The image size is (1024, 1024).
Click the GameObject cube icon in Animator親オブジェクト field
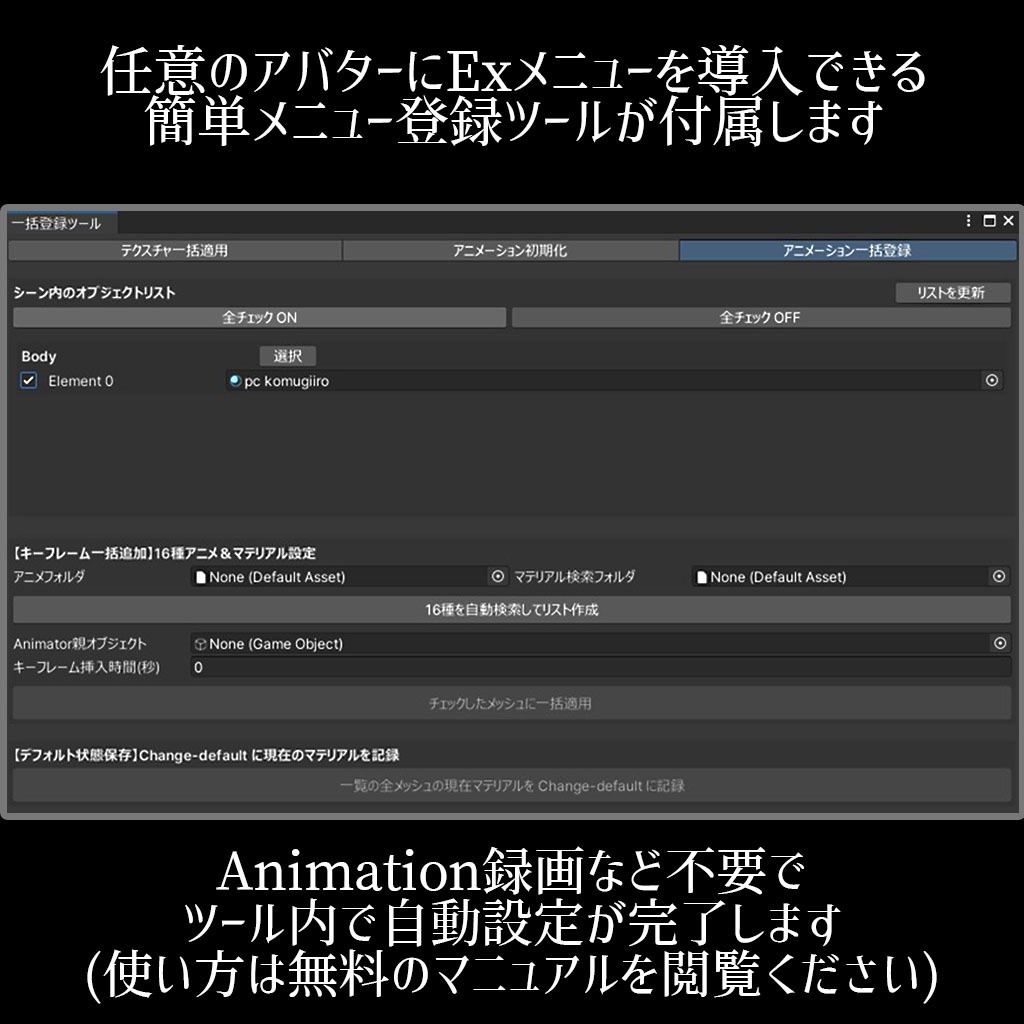(x=200, y=643)
